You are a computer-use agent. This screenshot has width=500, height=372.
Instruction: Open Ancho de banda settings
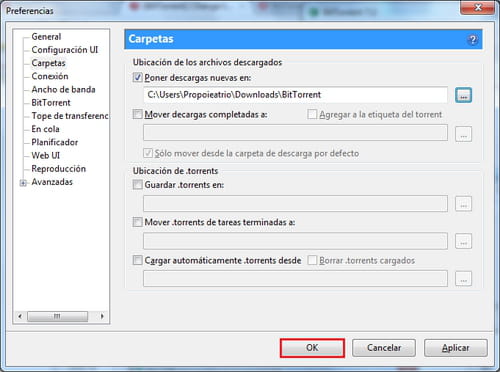(63, 89)
